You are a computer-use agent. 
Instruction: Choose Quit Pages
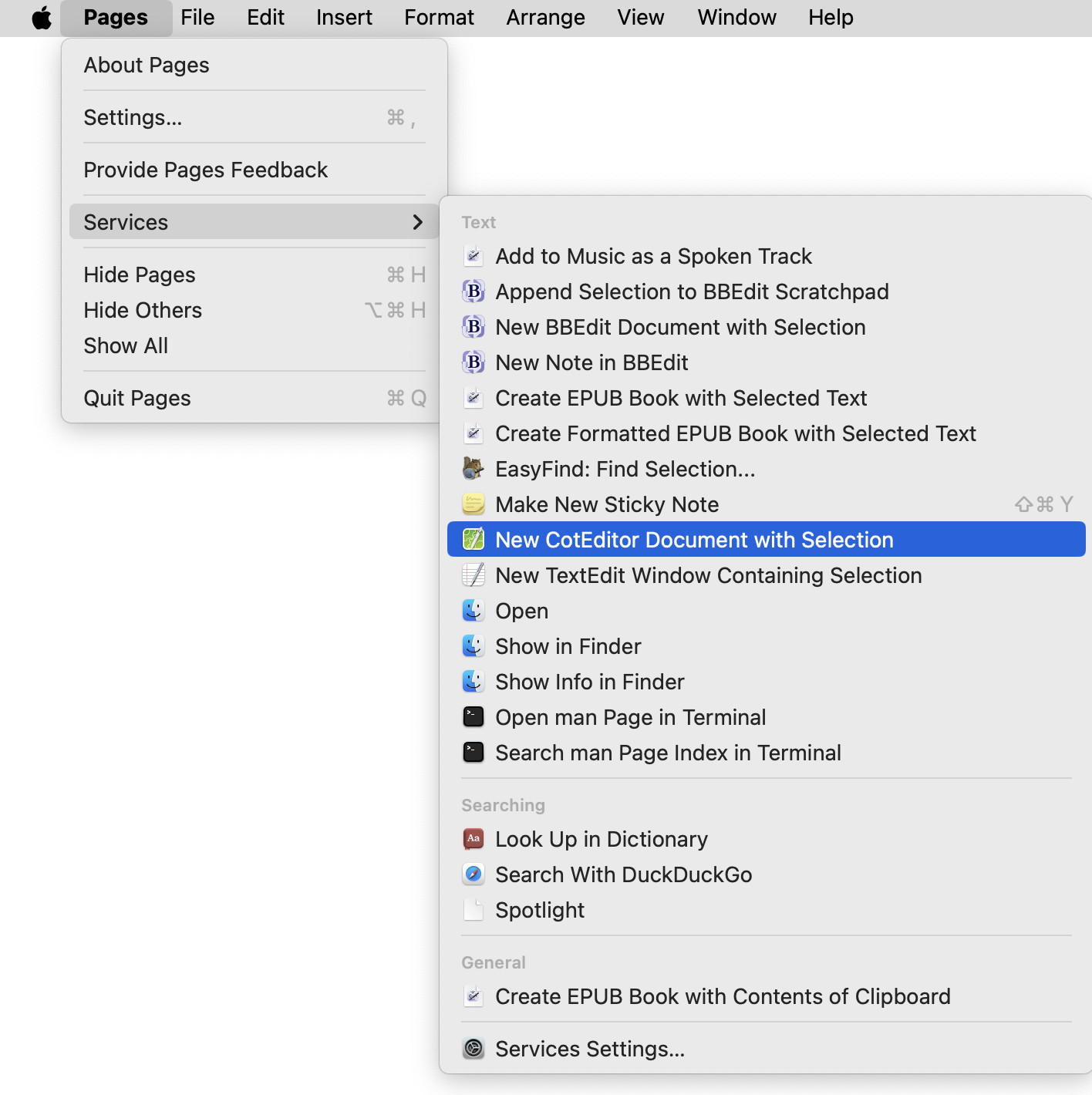(254, 398)
